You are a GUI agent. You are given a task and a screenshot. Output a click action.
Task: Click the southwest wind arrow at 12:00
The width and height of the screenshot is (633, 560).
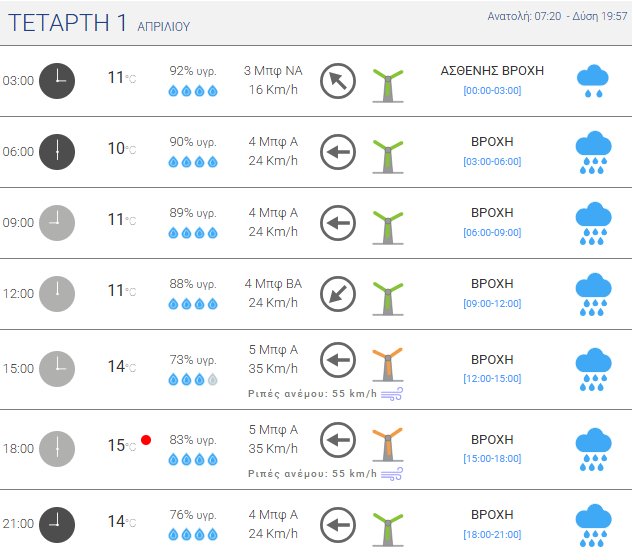pyautogui.click(x=338, y=294)
